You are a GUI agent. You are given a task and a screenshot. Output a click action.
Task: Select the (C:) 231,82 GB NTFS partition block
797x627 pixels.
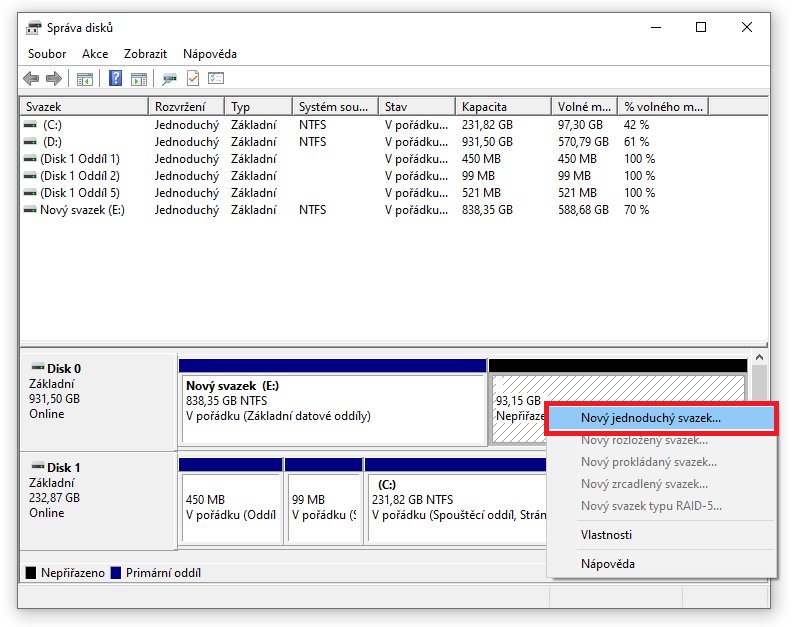(x=456, y=501)
